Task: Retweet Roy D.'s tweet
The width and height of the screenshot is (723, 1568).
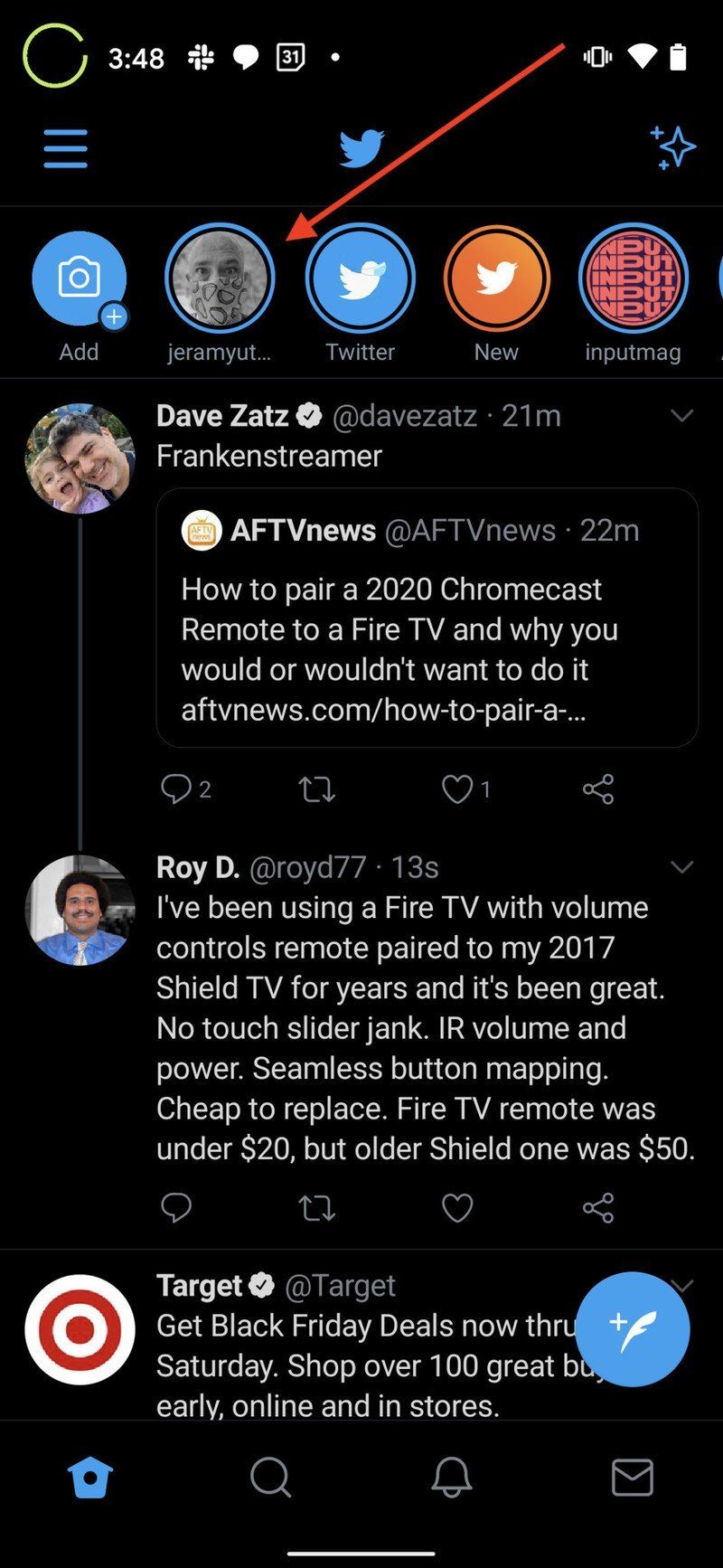Action: click(316, 1207)
